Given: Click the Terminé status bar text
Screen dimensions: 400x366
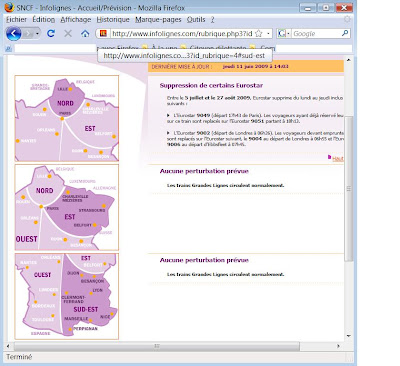Looking at the screenshot, I should pyautogui.click(x=19, y=357).
